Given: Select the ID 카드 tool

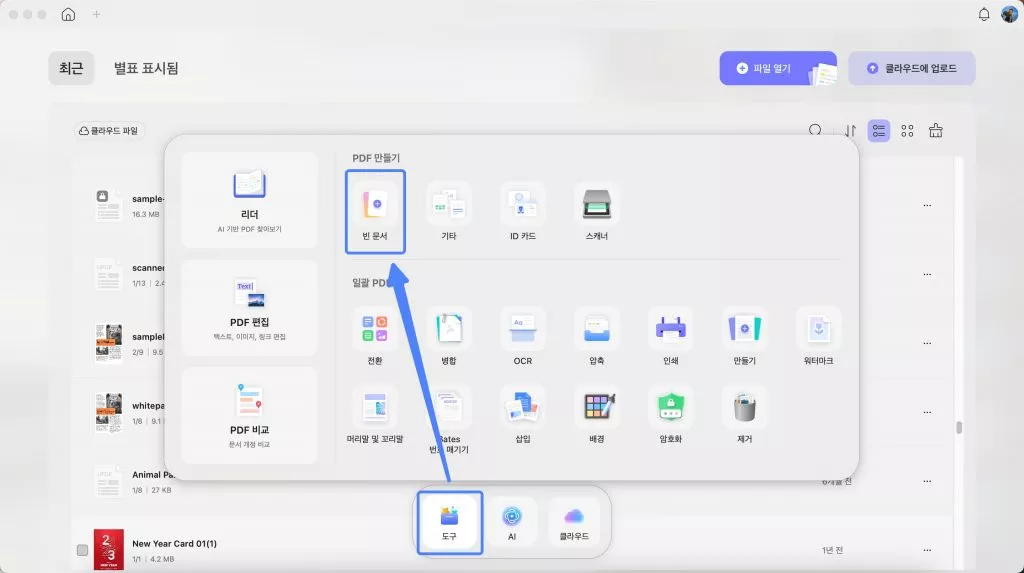Looking at the screenshot, I should (x=522, y=212).
